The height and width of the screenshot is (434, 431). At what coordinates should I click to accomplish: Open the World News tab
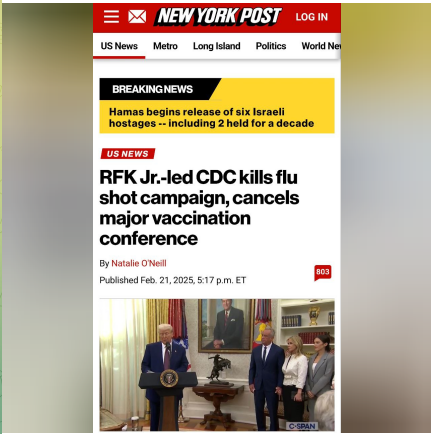(321, 46)
